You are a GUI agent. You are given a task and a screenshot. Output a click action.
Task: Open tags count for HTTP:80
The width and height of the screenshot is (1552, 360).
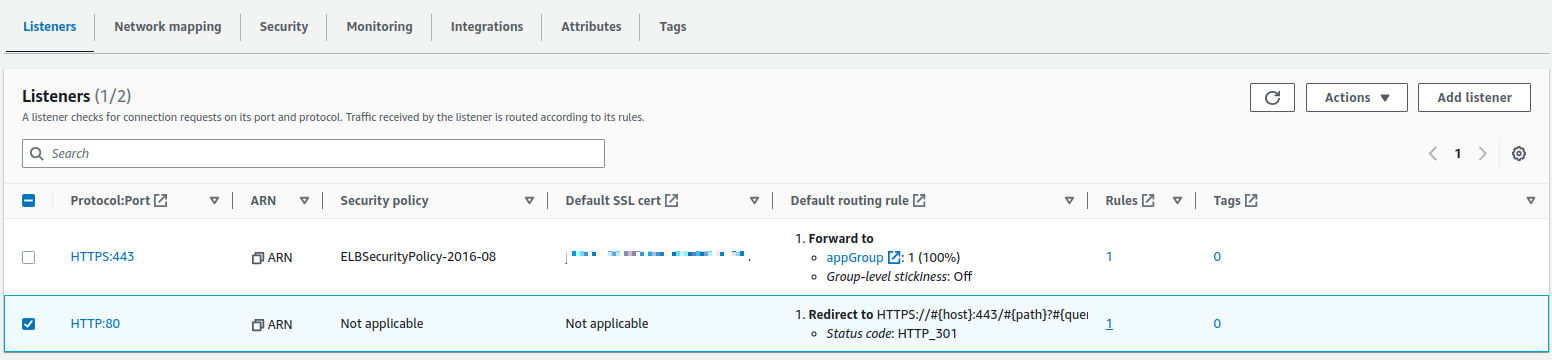click(x=1217, y=324)
